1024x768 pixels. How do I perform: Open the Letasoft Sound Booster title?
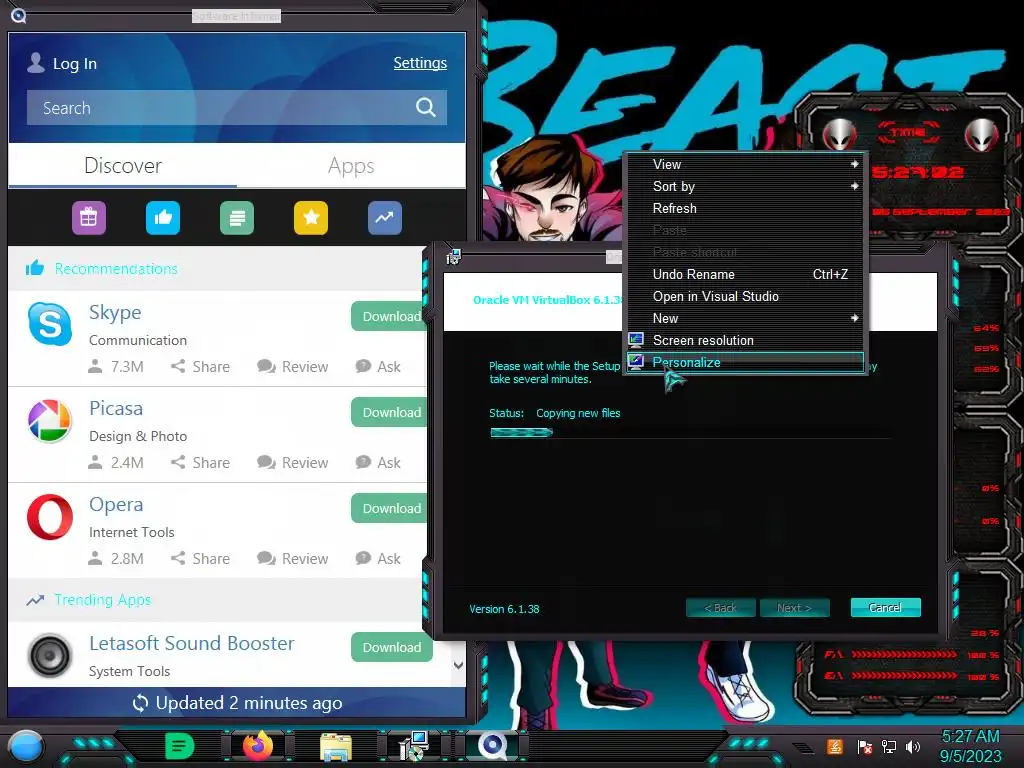[x=191, y=643]
